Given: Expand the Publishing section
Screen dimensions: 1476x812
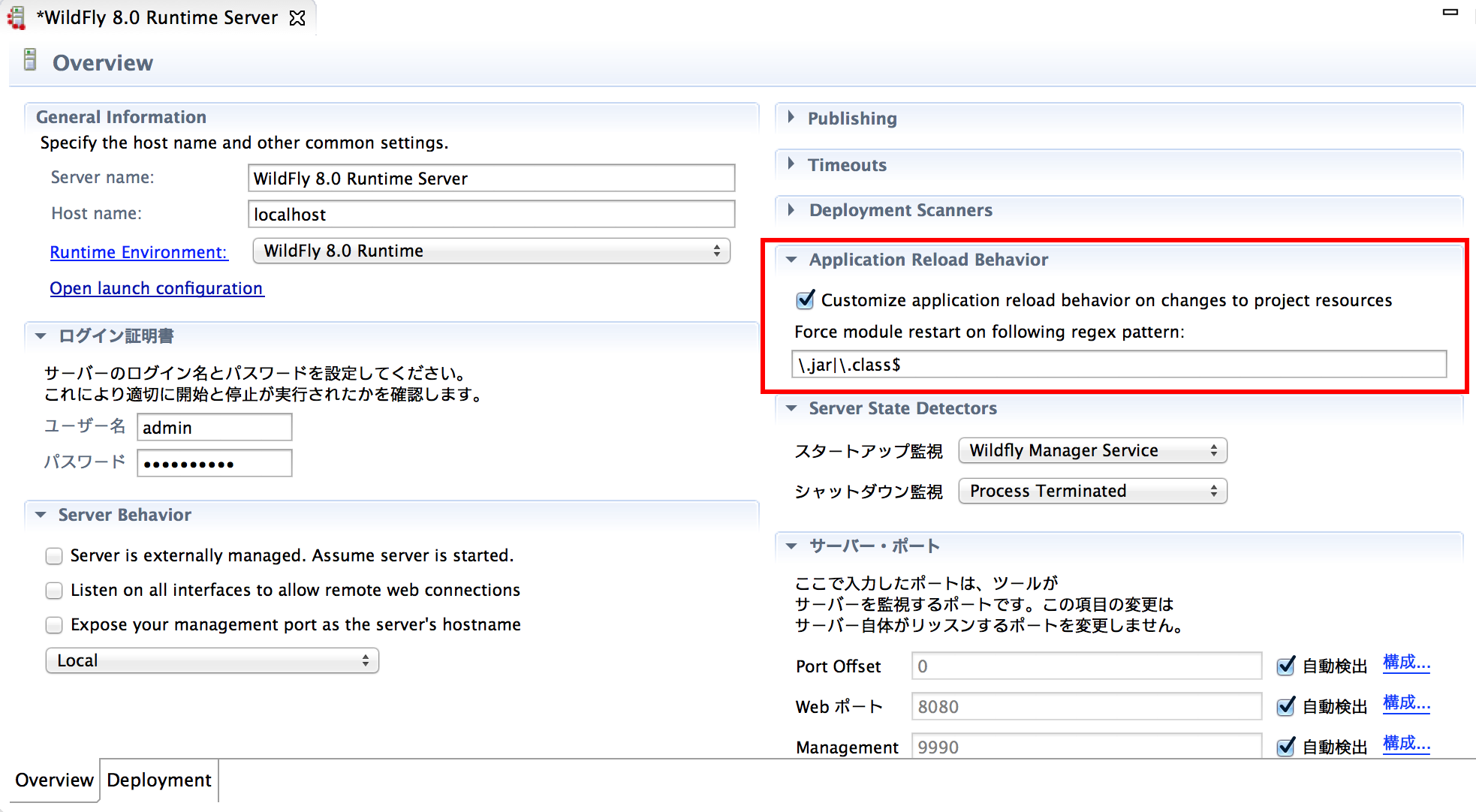Looking at the screenshot, I should 791,118.
